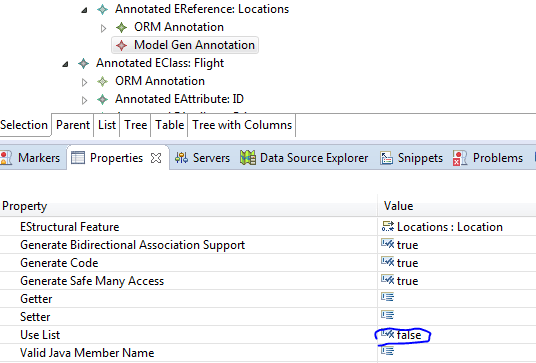
Task: Select ORM Annotation row under Flight
Action: tap(160, 81)
